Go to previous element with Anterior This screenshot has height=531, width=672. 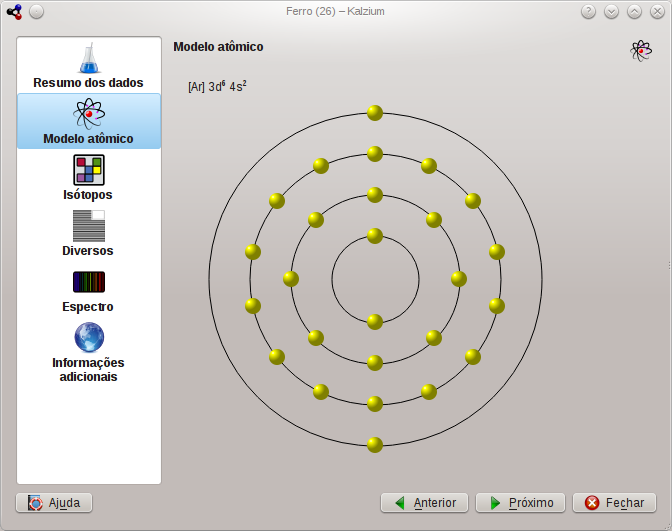pyautogui.click(x=425, y=502)
